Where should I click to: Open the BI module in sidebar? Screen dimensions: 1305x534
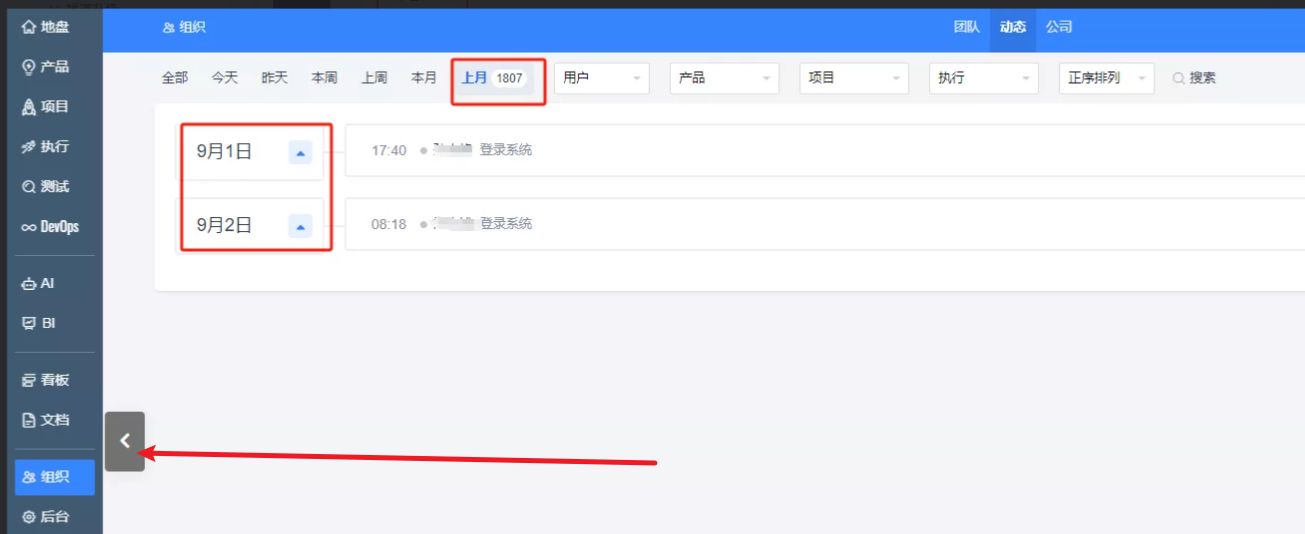pos(40,323)
